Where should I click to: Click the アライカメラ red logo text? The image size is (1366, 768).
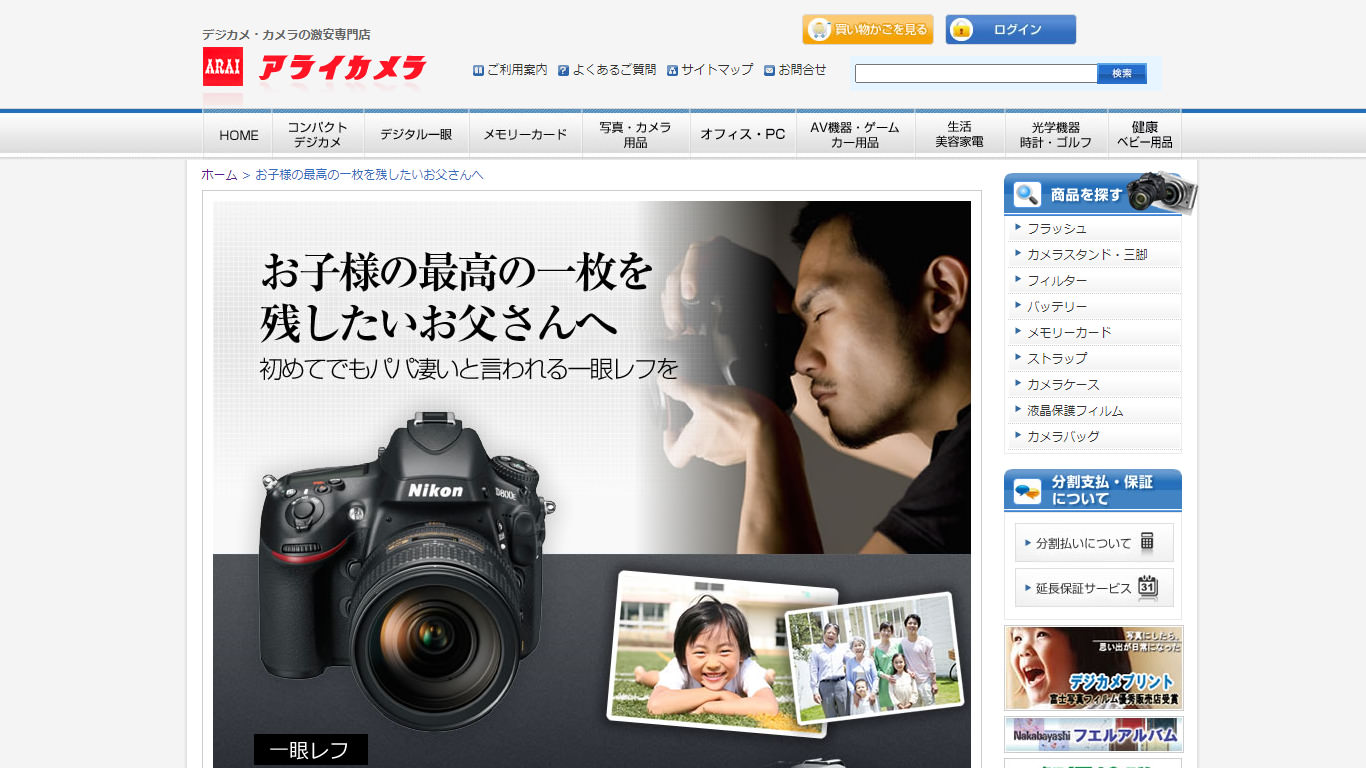tap(343, 68)
